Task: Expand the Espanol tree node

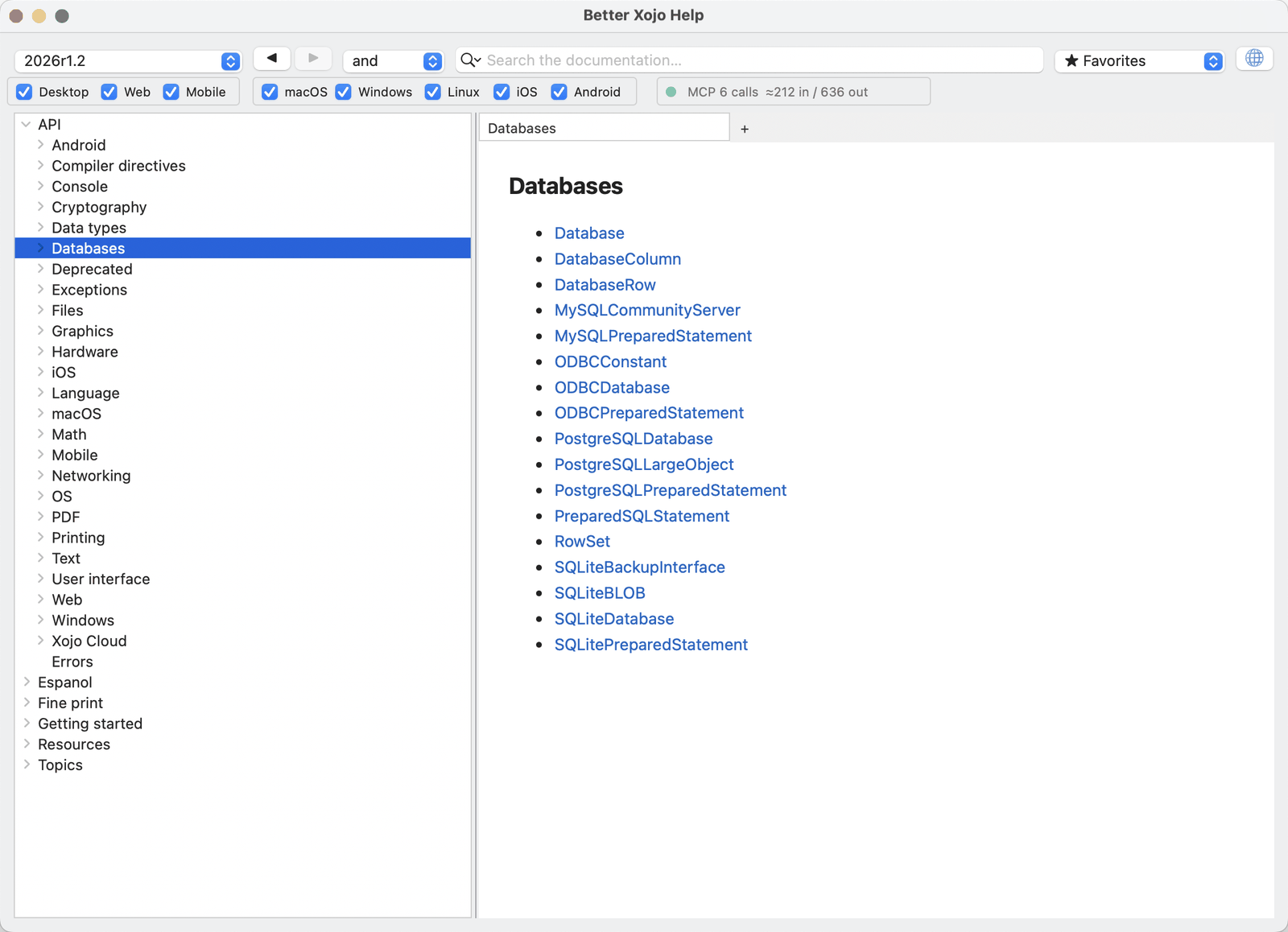Action: [x=27, y=683]
